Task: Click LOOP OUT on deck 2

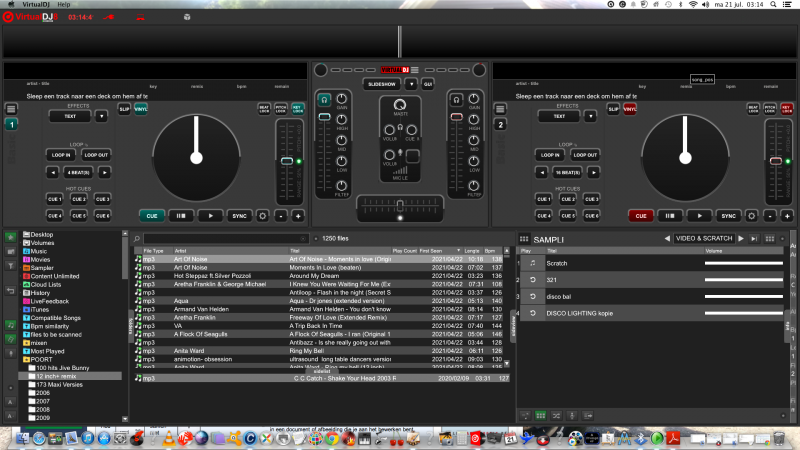Action: 585,155
